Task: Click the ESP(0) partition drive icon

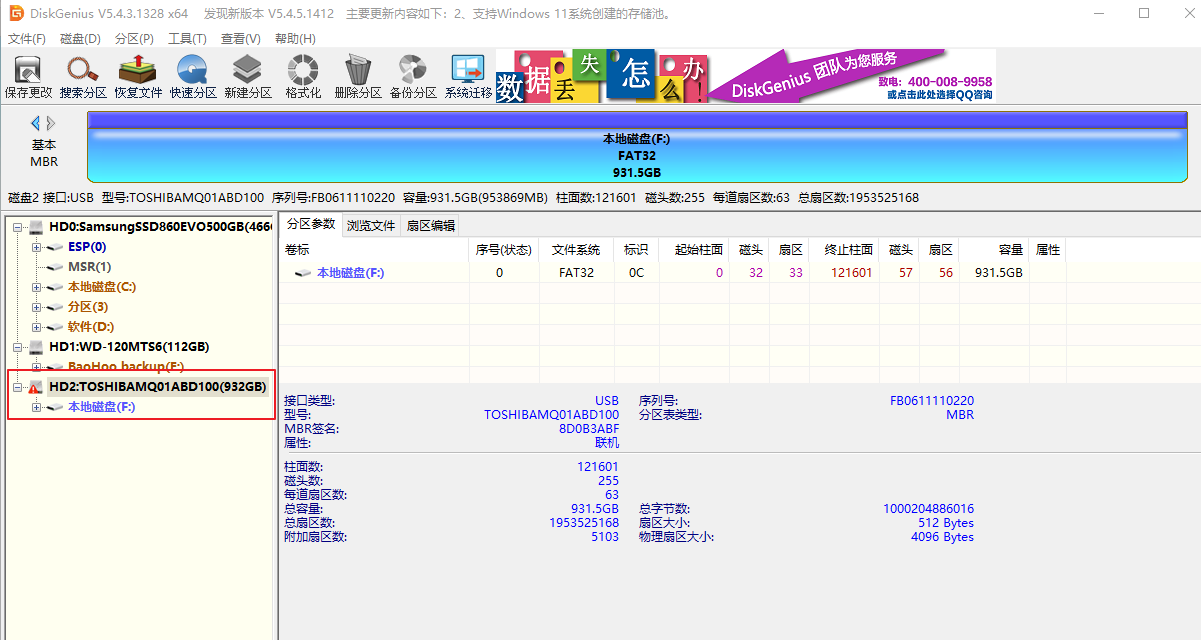Action: (56, 247)
